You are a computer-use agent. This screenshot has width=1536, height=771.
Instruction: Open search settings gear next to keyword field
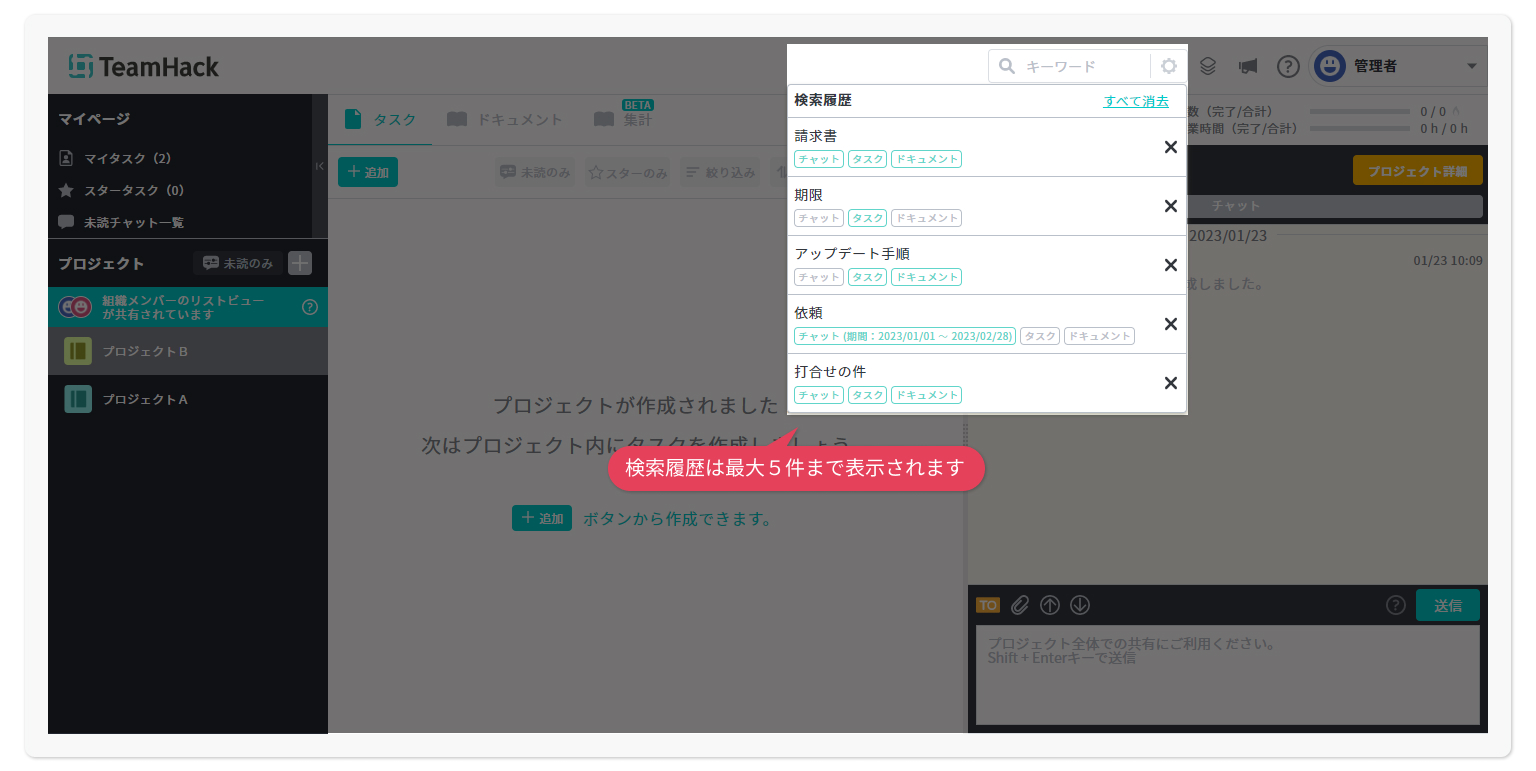pos(1168,67)
